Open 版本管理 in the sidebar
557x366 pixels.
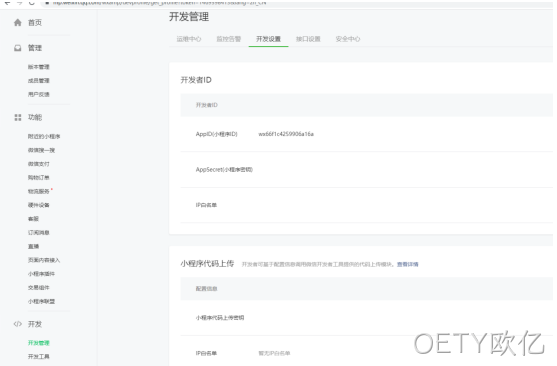[39, 67]
